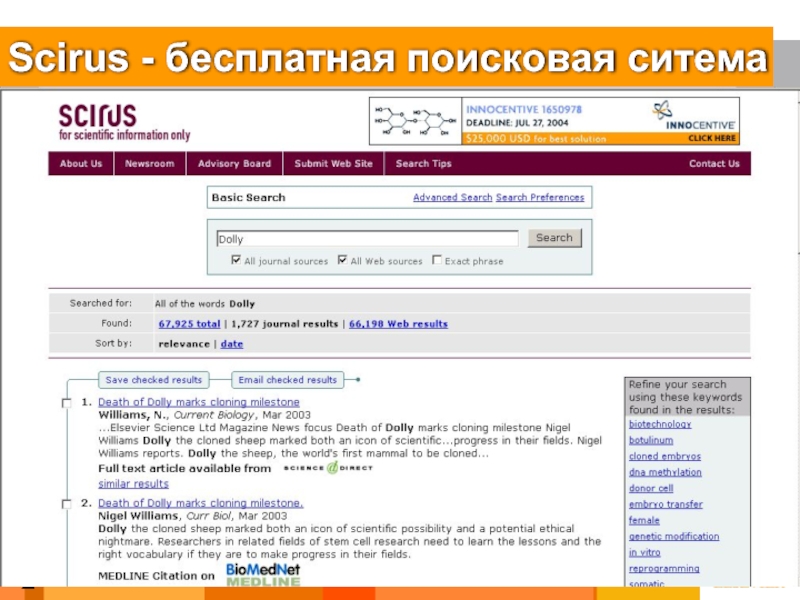Screen dimensions: 800x600
Task: Refine search with botulinum keyword
Action: pos(651,440)
